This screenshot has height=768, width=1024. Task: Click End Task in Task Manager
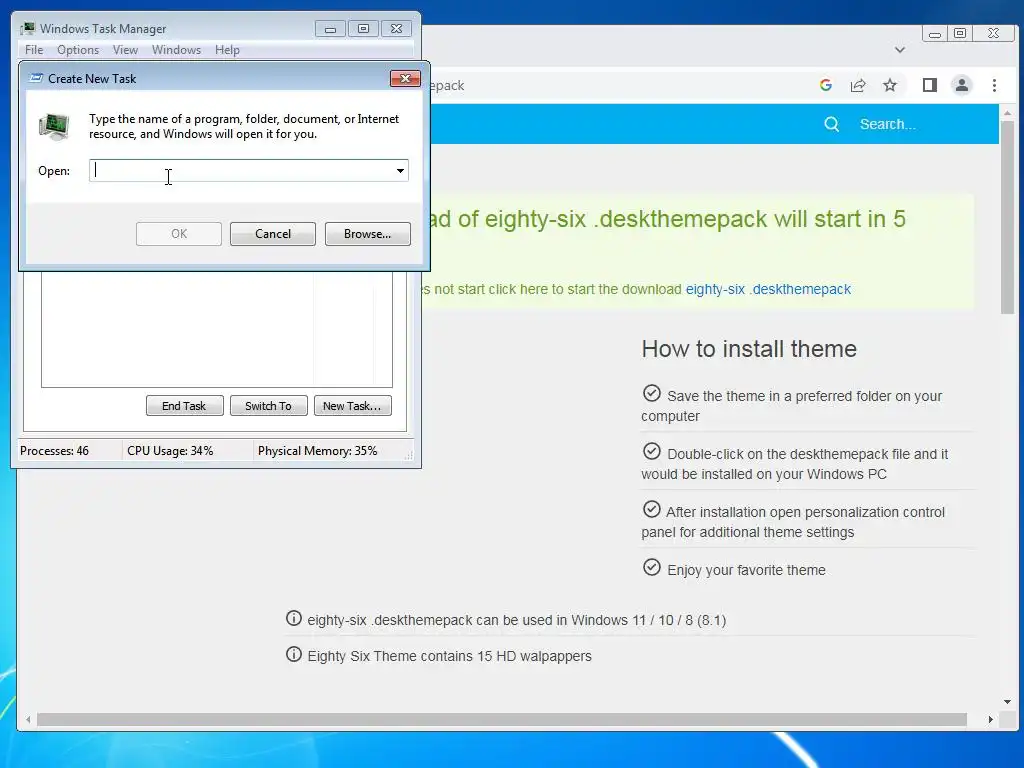point(184,406)
